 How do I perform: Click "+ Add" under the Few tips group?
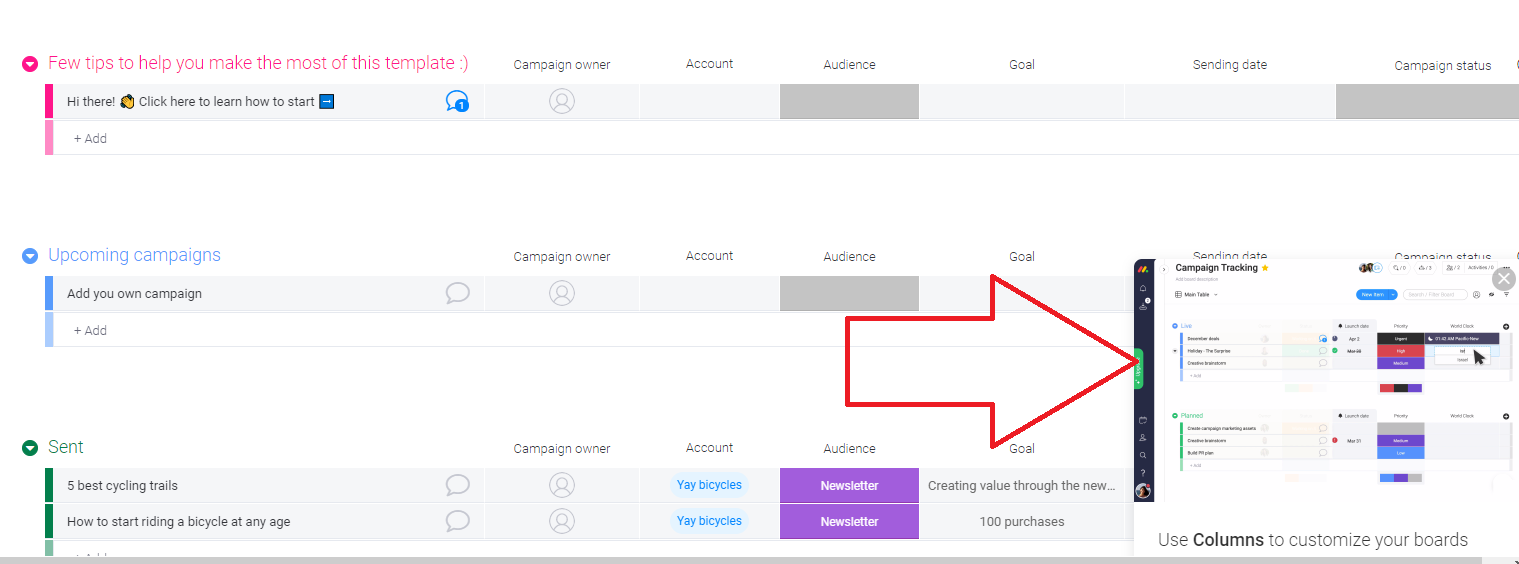pyautogui.click(x=90, y=139)
